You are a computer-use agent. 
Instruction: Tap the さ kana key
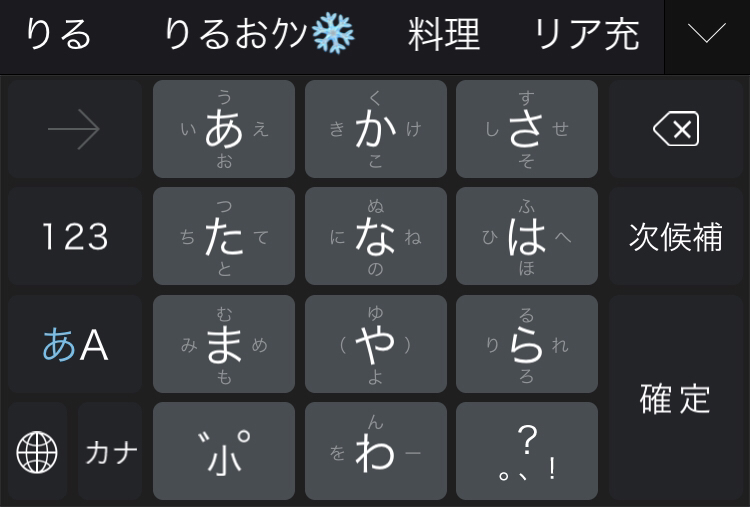tap(527, 129)
